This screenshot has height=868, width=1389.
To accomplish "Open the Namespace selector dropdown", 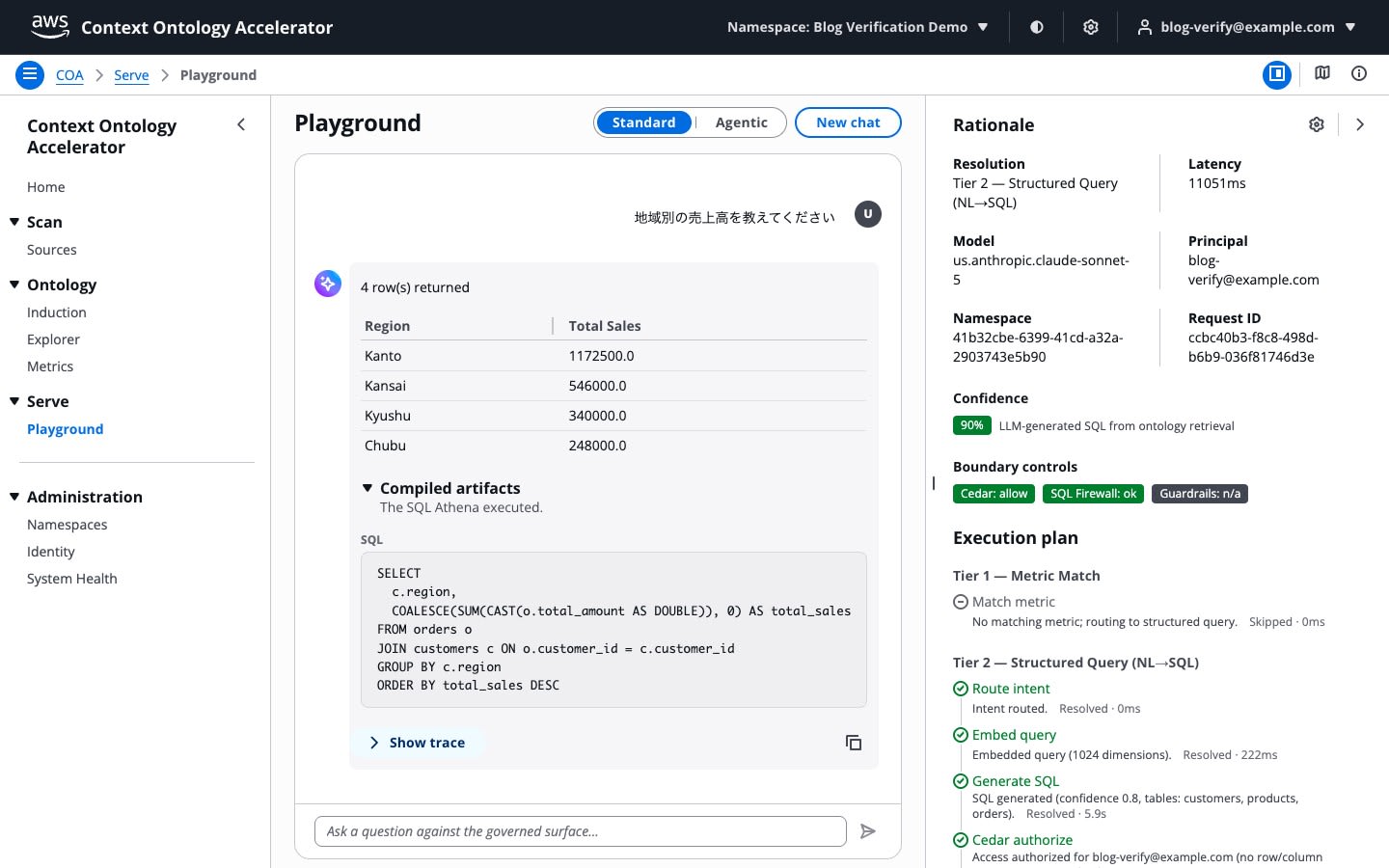I will click(858, 27).
